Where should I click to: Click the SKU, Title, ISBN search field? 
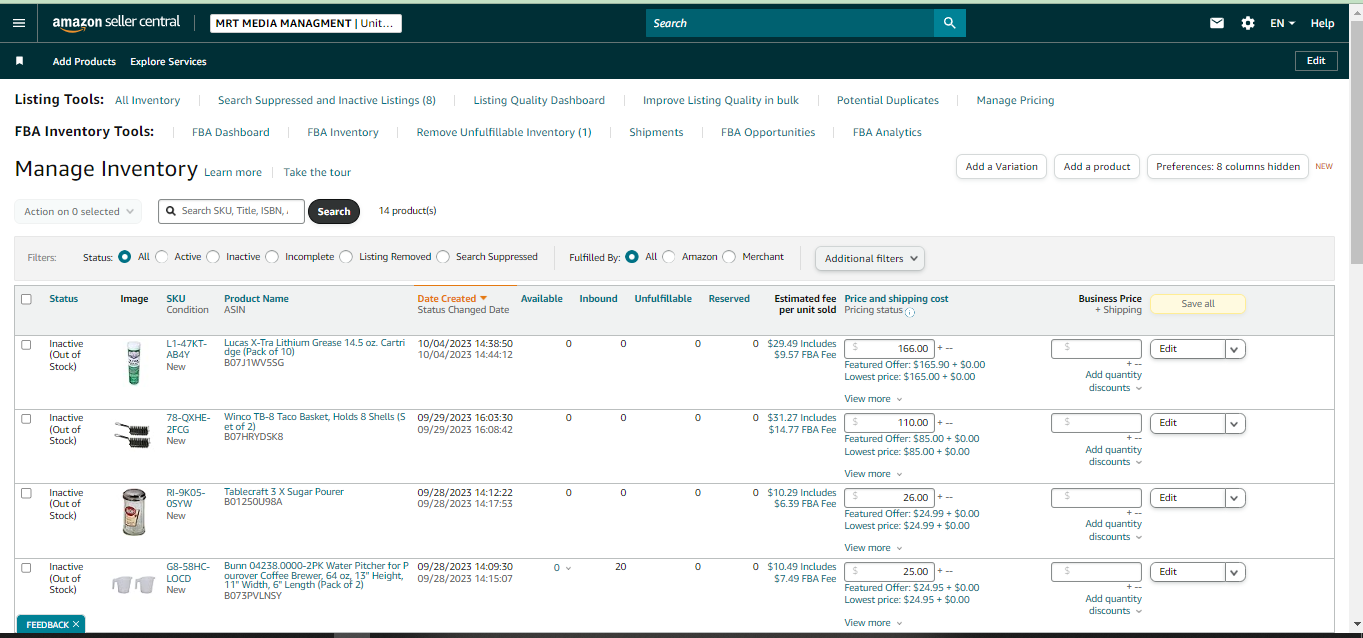point(232,211)
